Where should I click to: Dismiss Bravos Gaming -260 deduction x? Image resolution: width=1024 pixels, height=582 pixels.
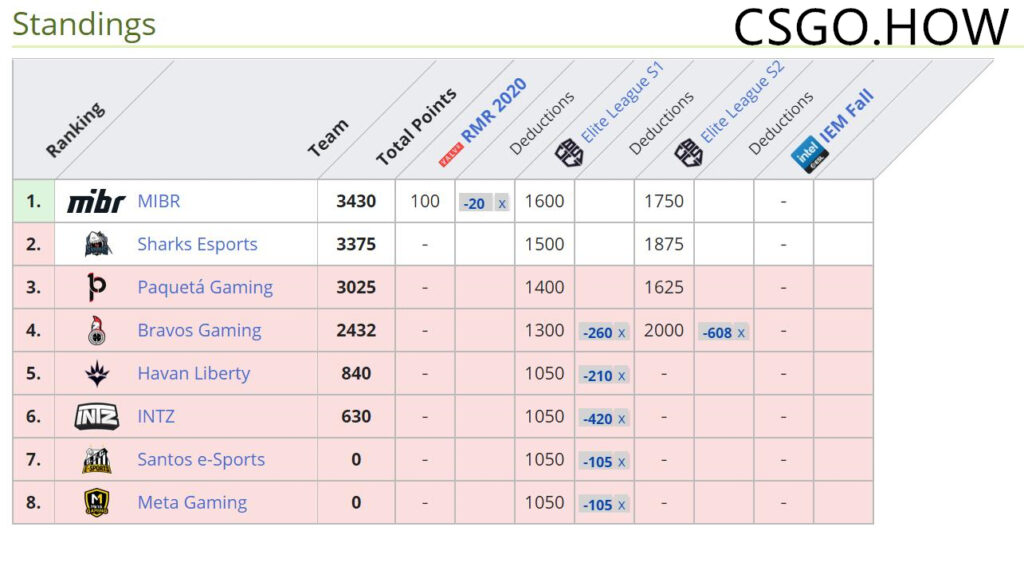[x=621, y=333]
